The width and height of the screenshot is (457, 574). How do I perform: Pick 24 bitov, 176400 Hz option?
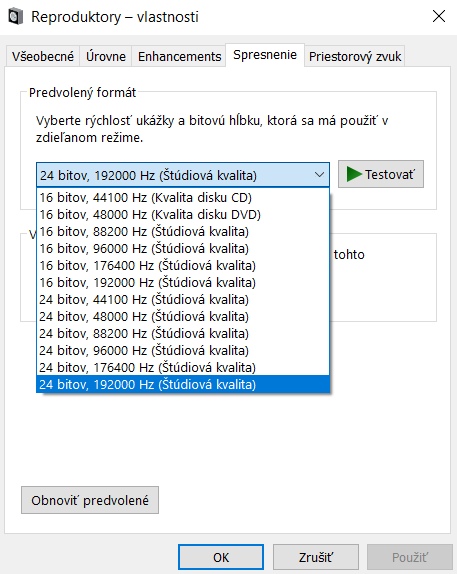[183, 367]
